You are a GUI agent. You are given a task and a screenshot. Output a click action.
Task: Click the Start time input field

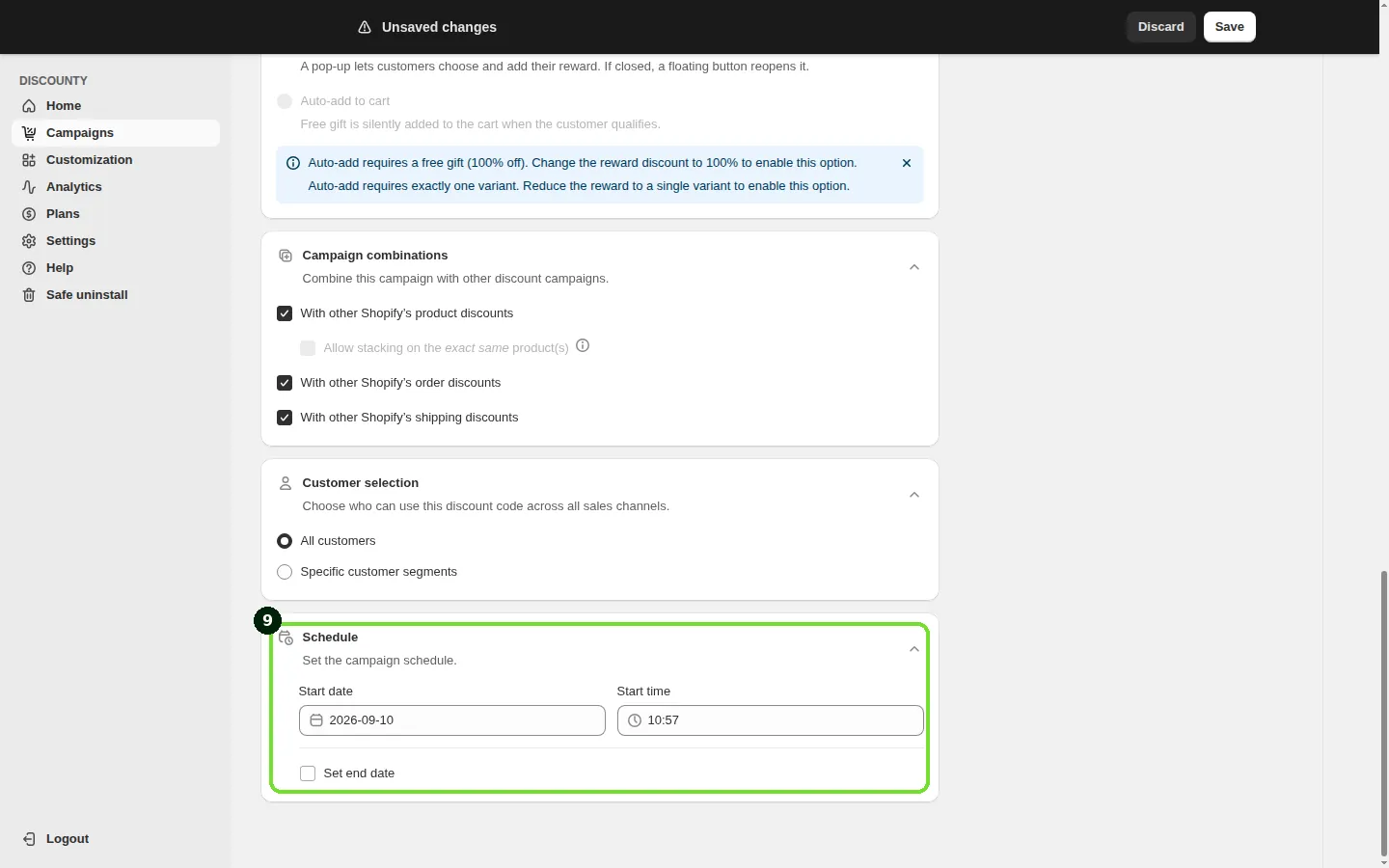[771, 720]
